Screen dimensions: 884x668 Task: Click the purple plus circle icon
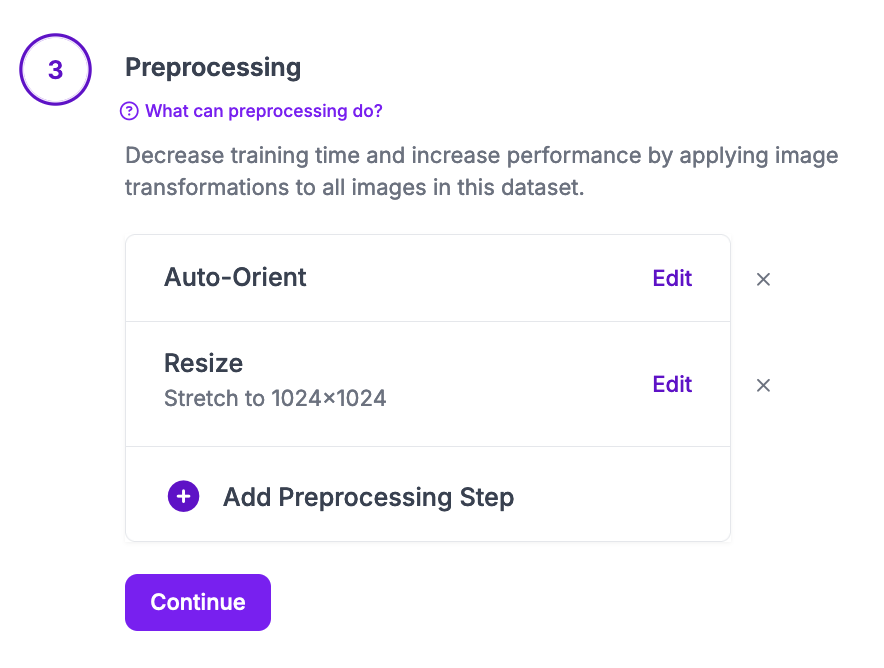pyautogui.click(x=183, y=497)
